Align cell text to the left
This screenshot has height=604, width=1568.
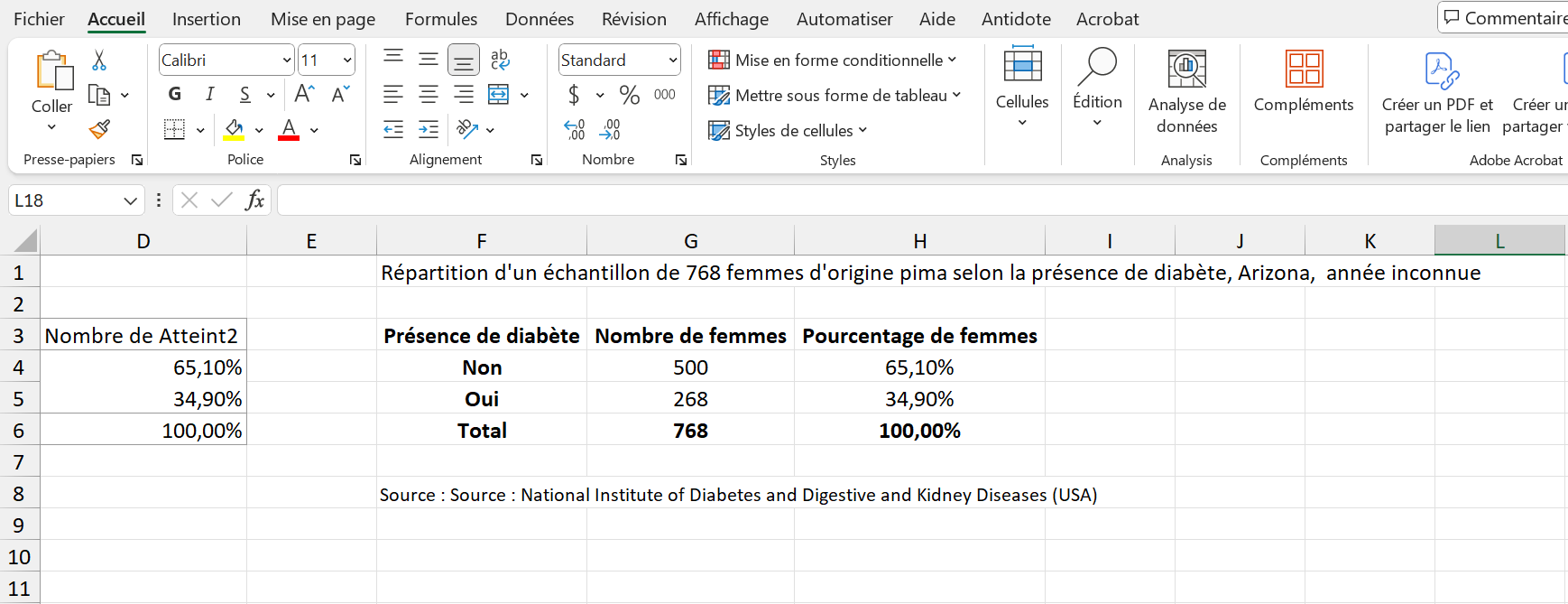393,94
